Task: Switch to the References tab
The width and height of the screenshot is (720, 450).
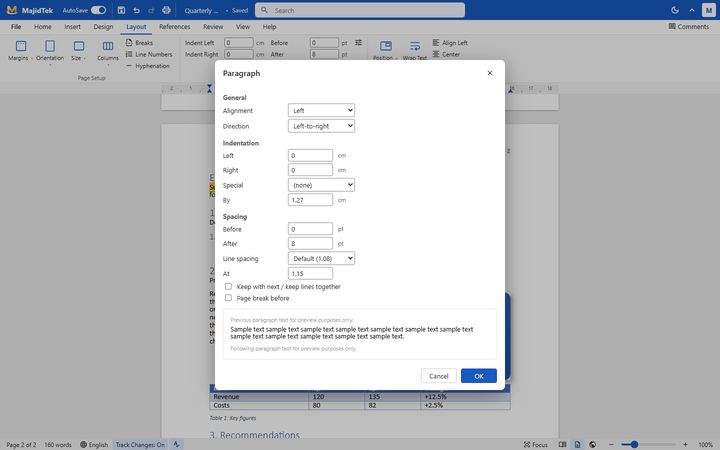Action: (x=174, y=27)
